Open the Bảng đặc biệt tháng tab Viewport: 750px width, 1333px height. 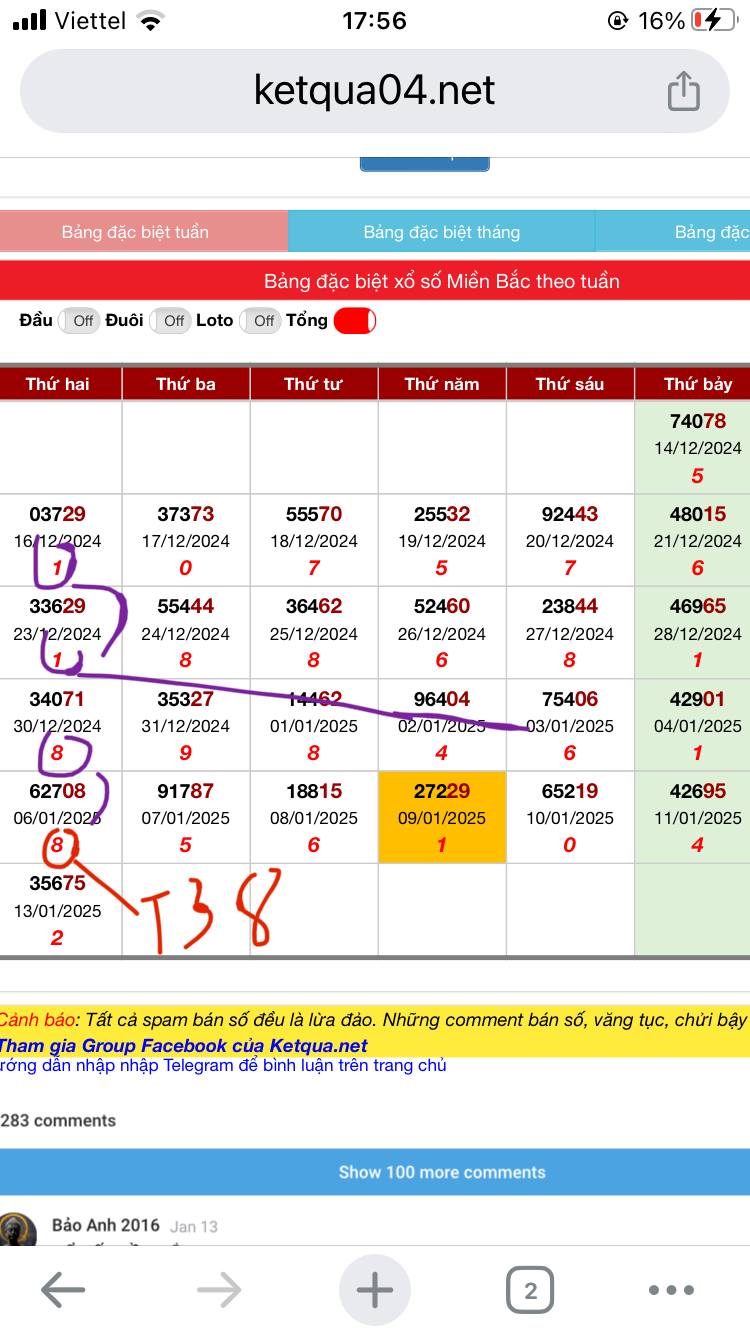(441, 232)
